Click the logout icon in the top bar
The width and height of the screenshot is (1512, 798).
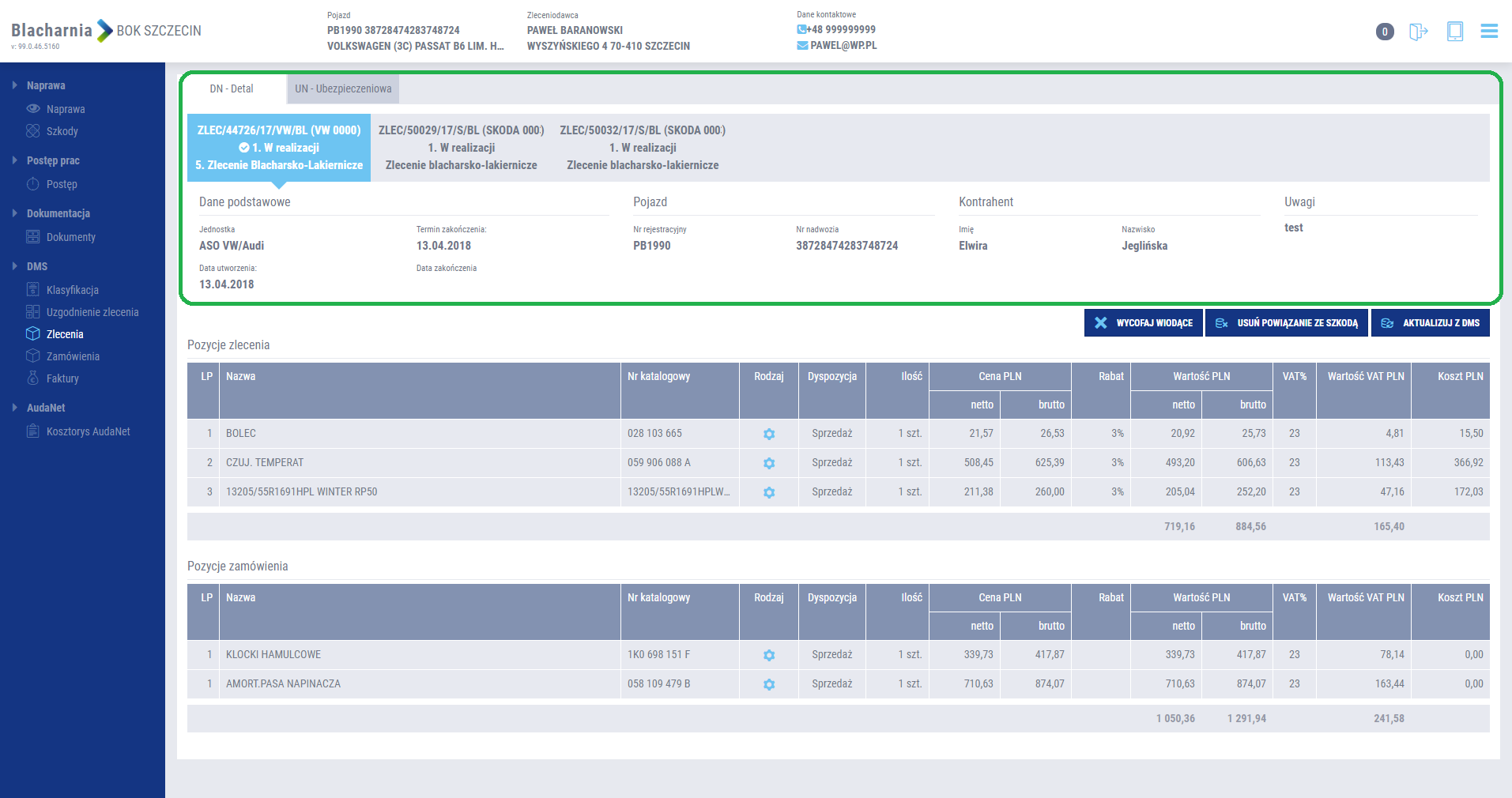[x=1418, y=32]
